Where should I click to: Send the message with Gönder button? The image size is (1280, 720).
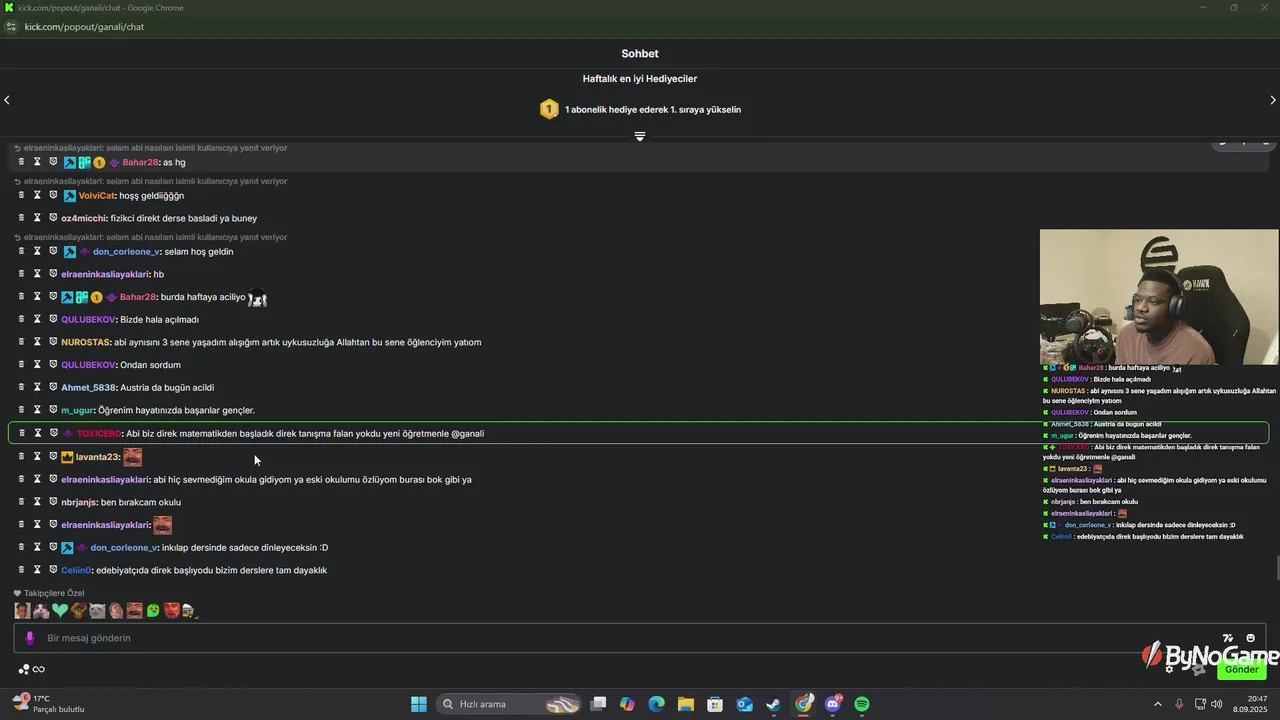1241,669
